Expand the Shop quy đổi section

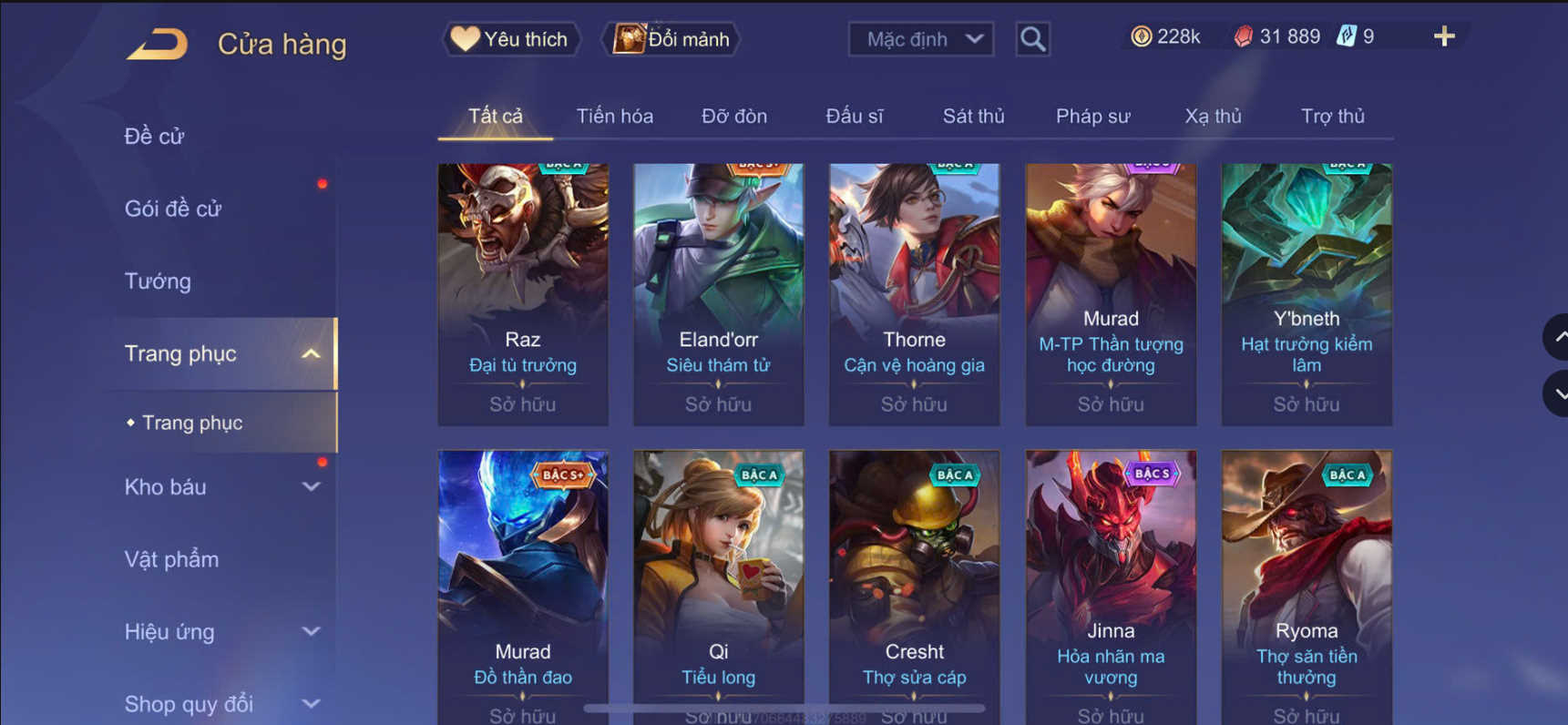tap(311, 703)
